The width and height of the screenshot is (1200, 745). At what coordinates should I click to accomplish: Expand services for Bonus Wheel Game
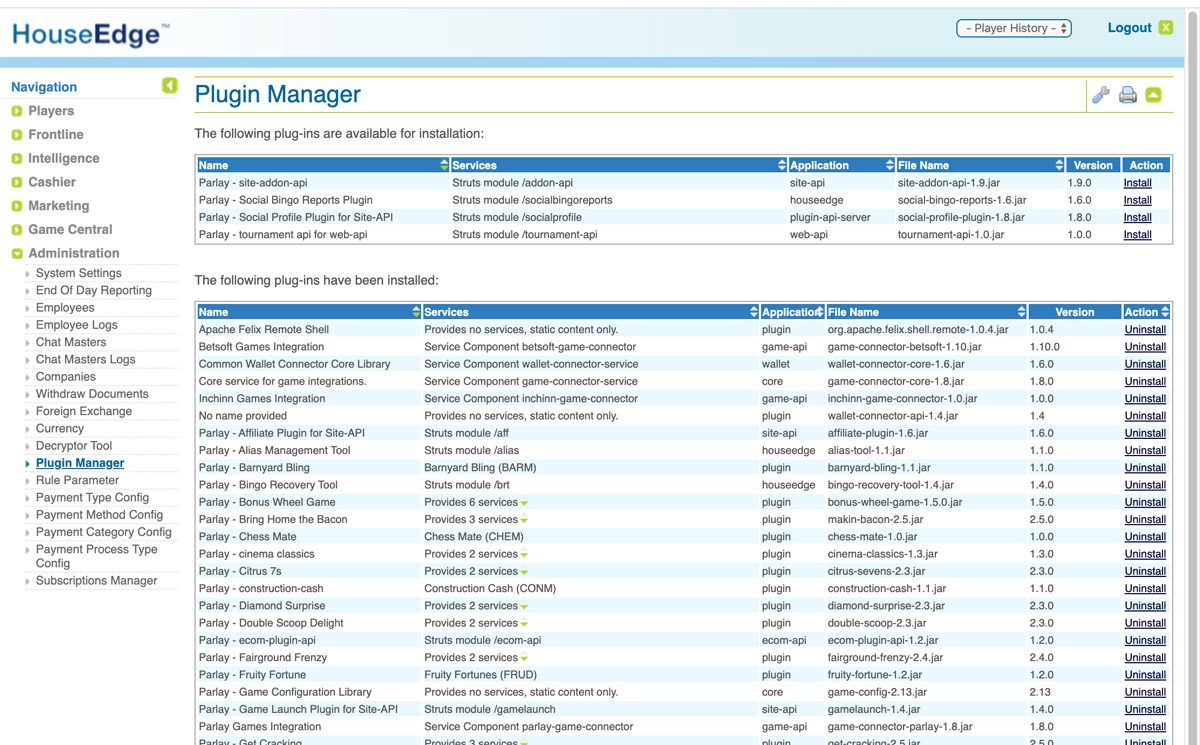[524, 503]
